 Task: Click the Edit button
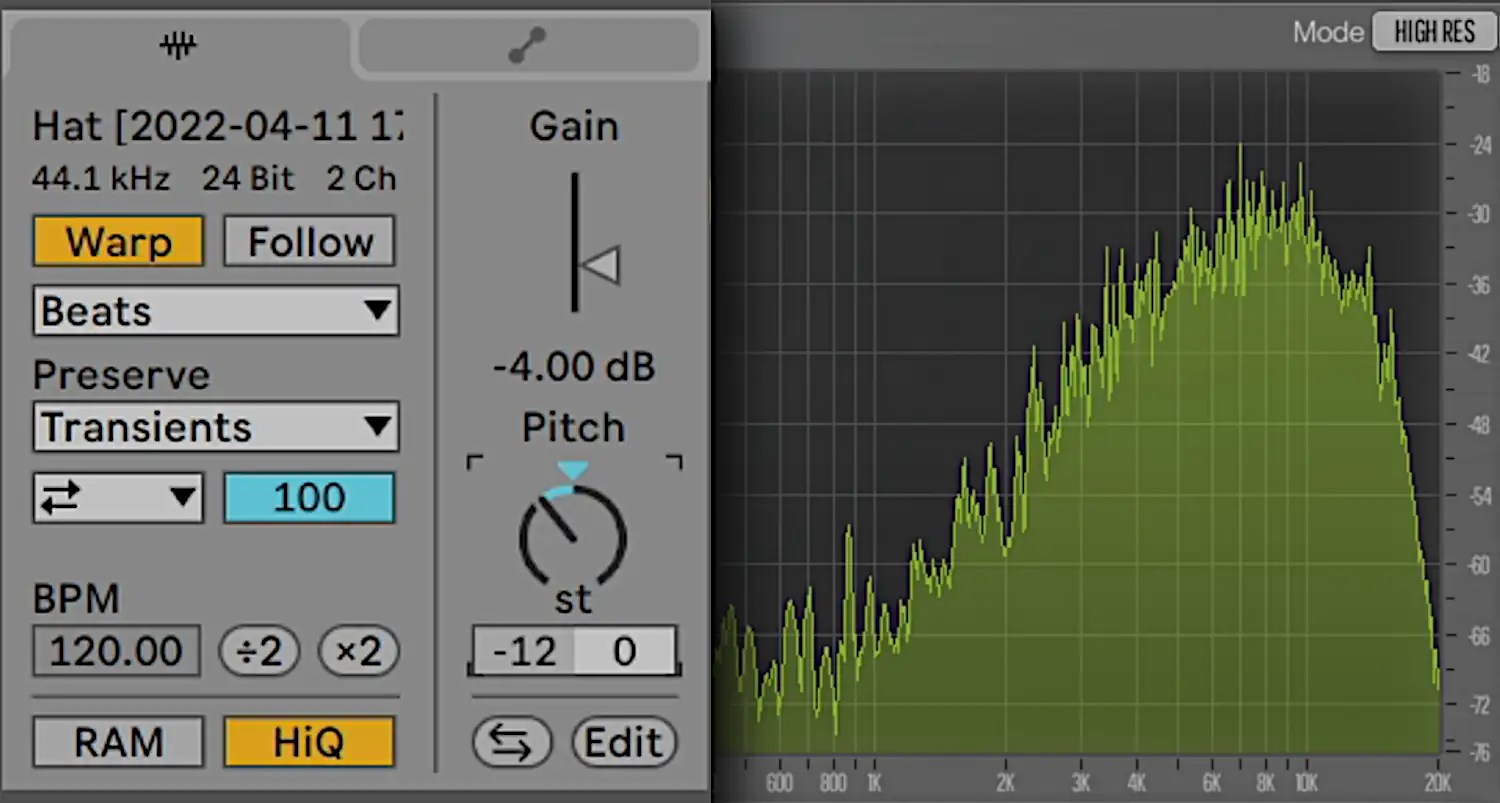click(x=623, y=742)
